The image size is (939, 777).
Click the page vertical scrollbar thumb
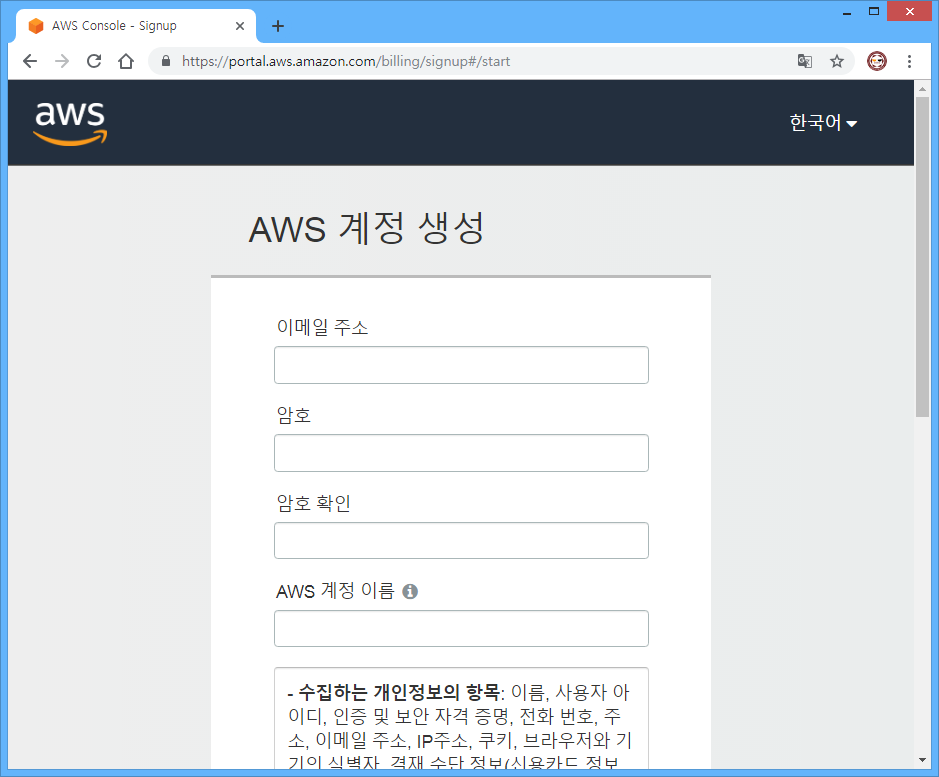click(922, 256)
